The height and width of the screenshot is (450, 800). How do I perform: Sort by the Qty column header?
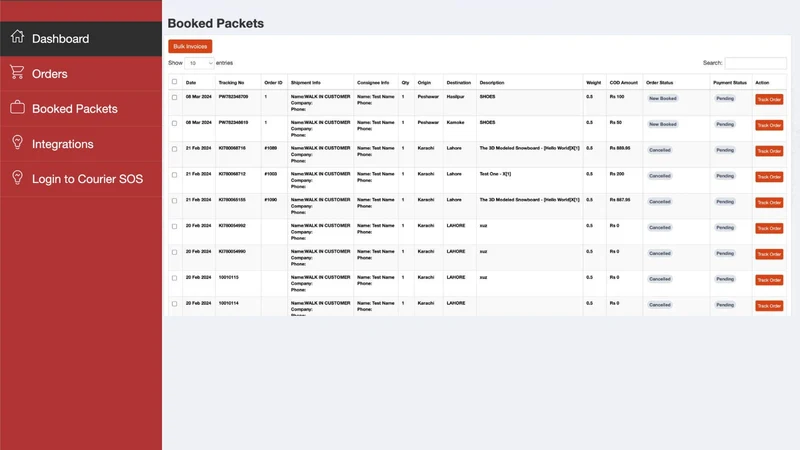click(405, 83)
